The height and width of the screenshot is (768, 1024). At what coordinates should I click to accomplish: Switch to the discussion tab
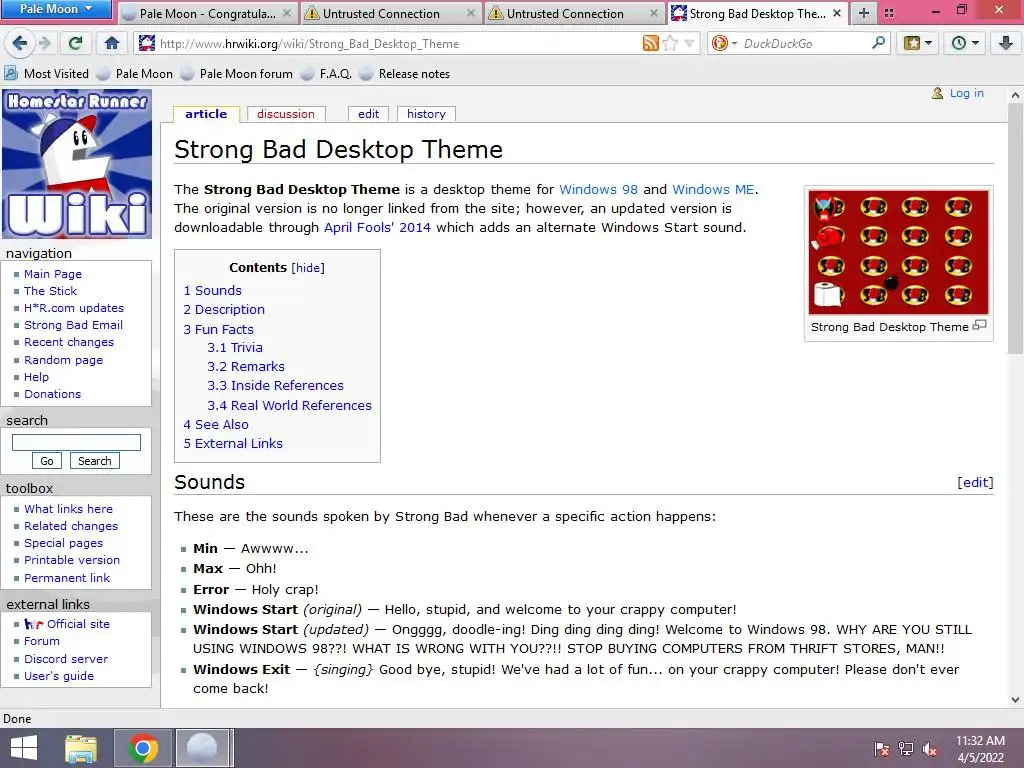coord(285,114)
